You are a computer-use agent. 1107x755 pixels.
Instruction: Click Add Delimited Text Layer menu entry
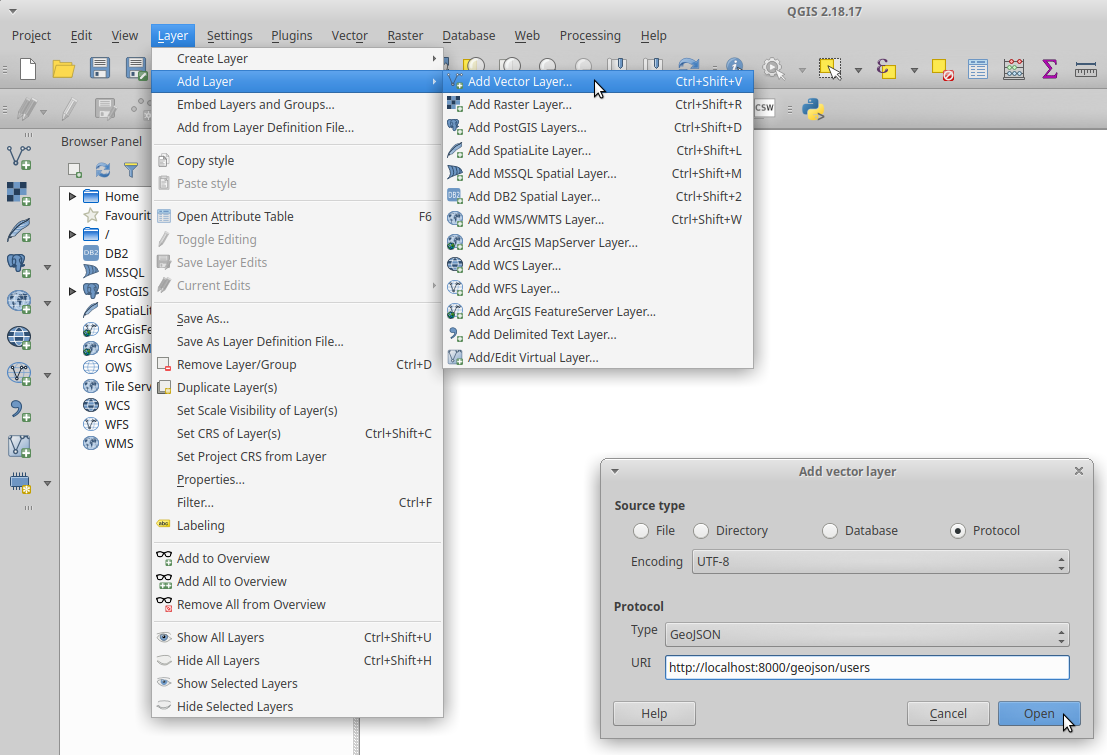[x=541, y=335]
